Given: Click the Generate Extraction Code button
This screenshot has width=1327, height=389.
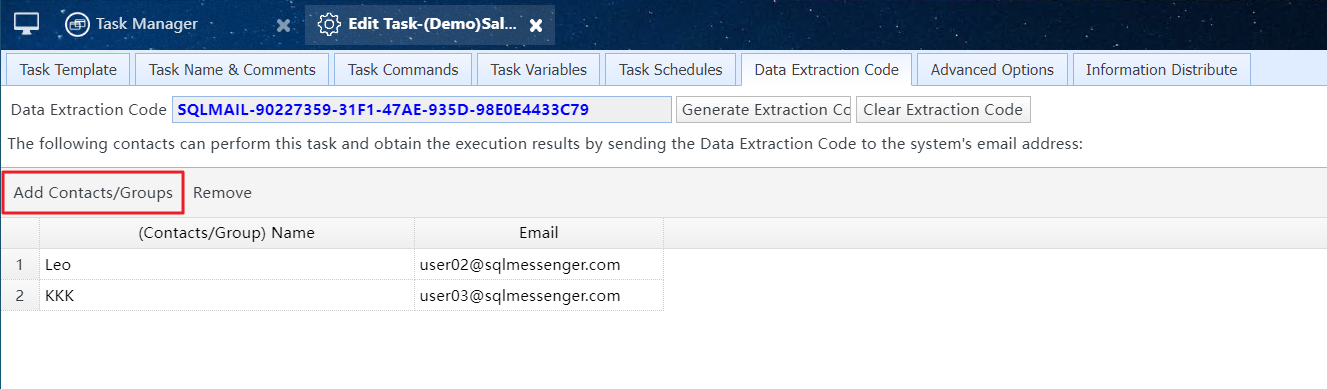Looking at the screenshot, I should pos(764,110).
